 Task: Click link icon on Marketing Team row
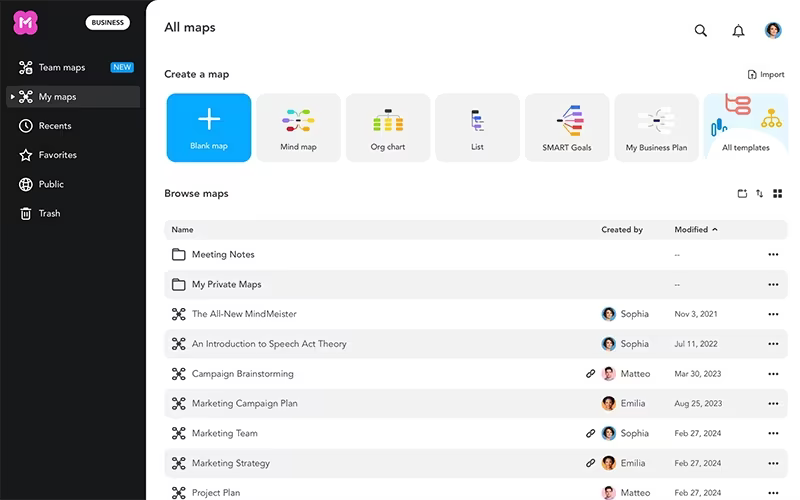point(590,433)
